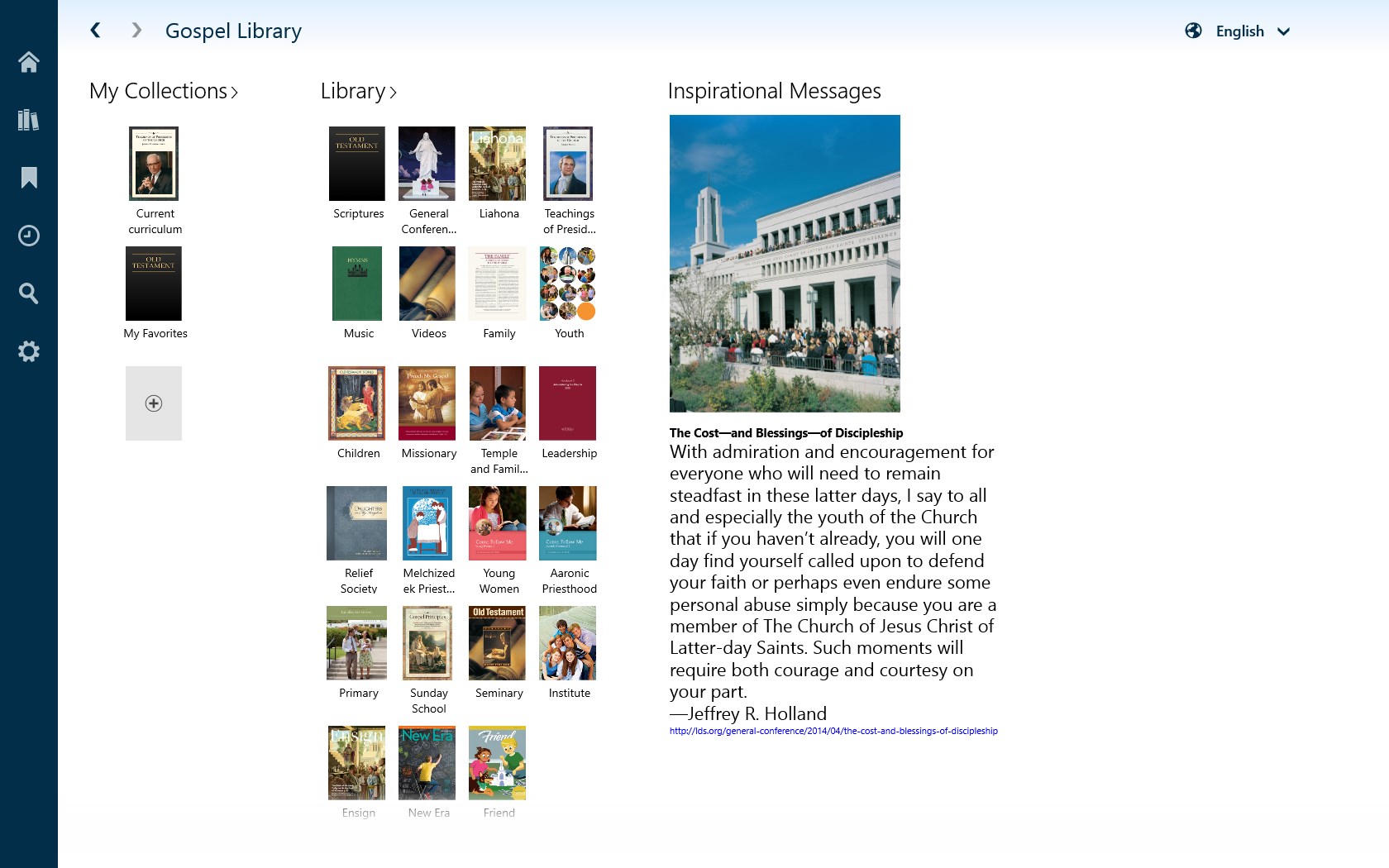
Task: Open the English language dropdown
Action: (x=1249, y=31)
